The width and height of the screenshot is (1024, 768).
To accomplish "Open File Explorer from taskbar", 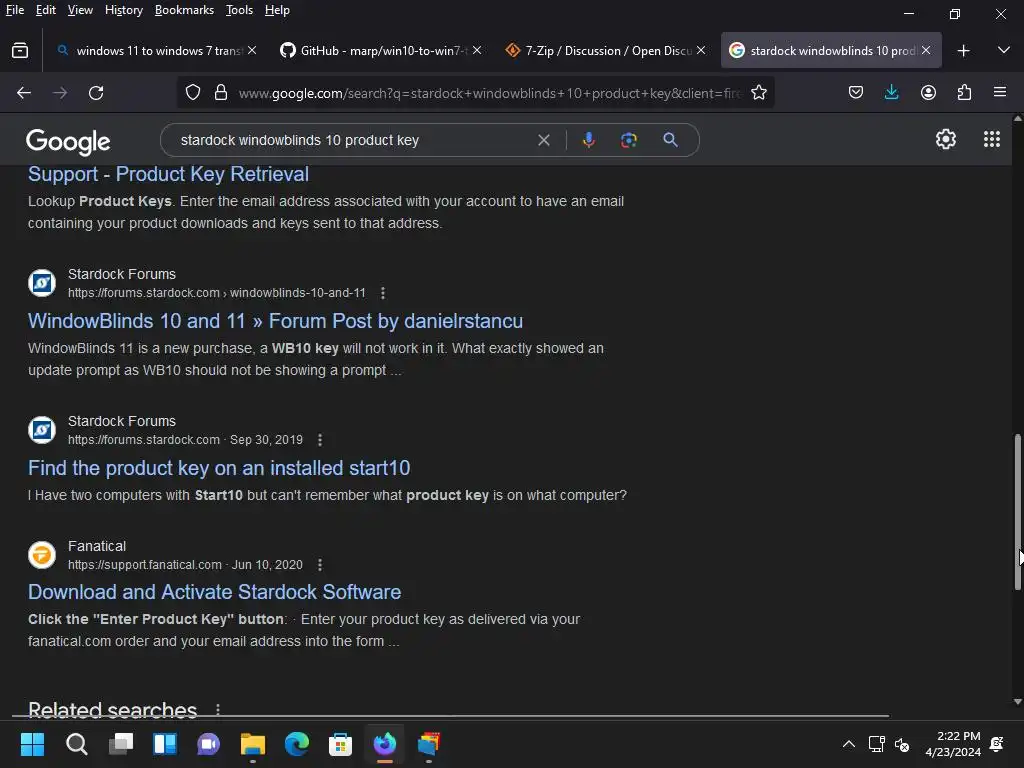I will click(253, 744).
